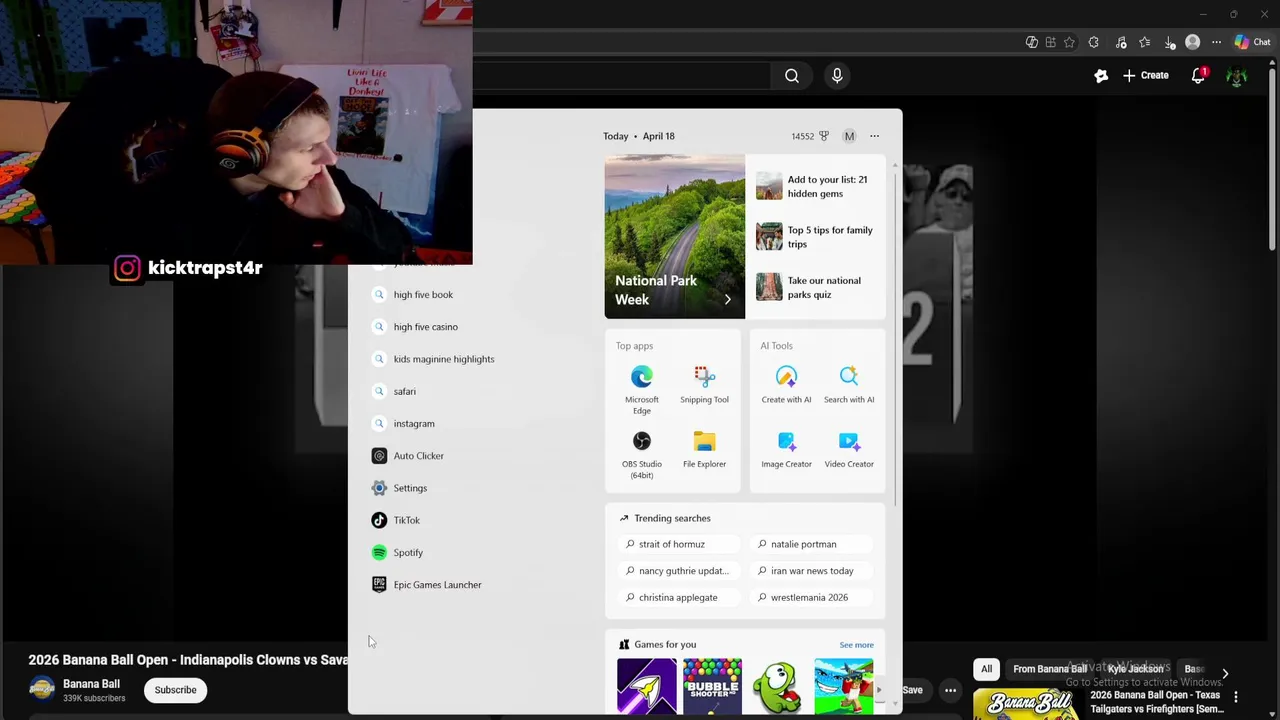1280x720 pixels.
Task: Activate YouTube voice search microphone
Action: pos(837,75)
